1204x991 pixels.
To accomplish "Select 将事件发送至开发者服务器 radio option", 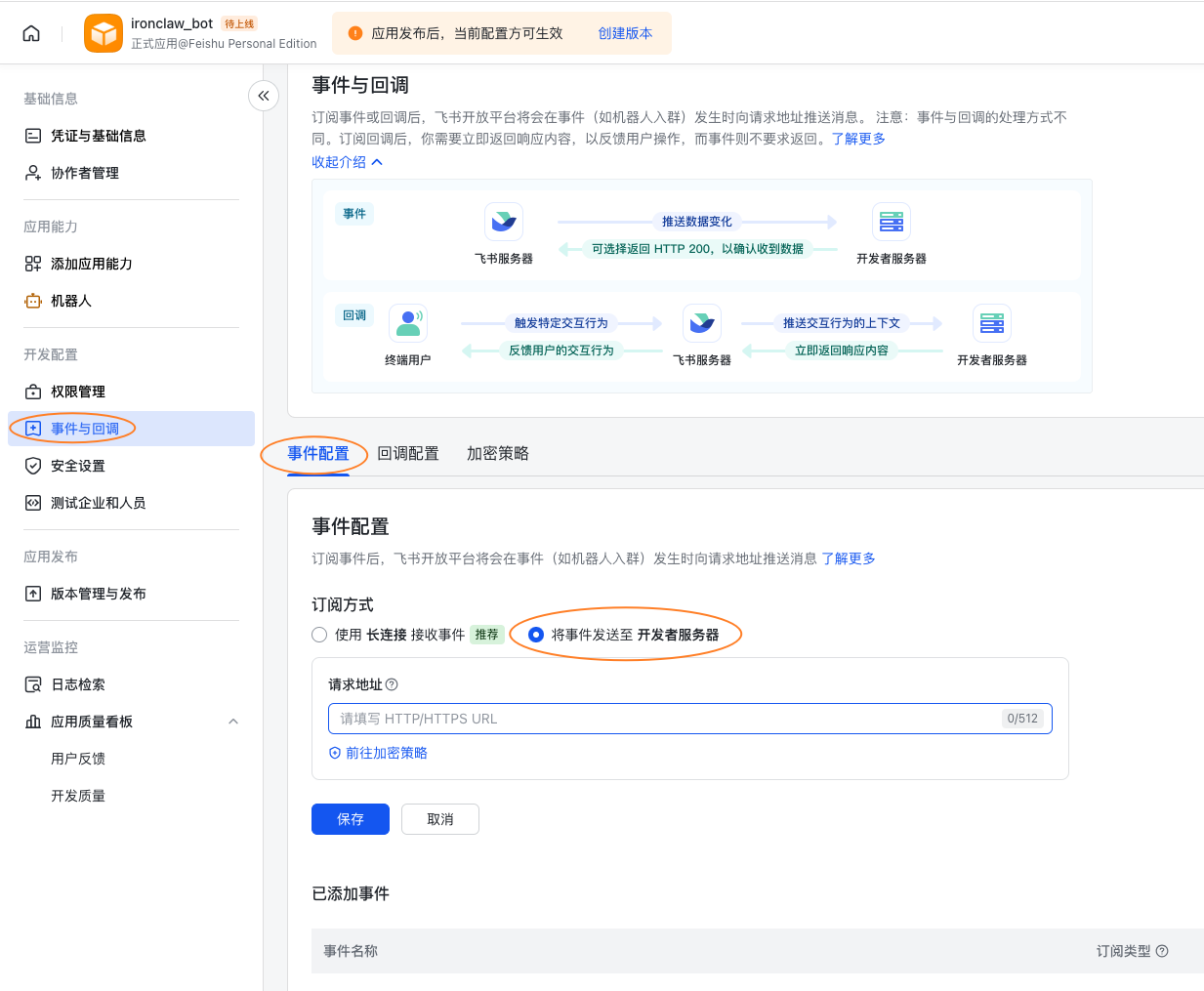I will pyautogui.click(x=536, y=635).
